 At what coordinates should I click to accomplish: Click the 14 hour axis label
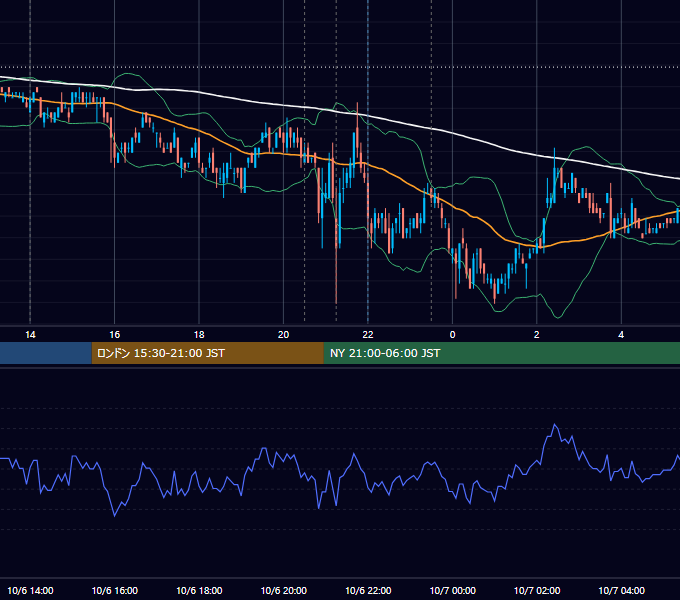(x=30, y=335)
